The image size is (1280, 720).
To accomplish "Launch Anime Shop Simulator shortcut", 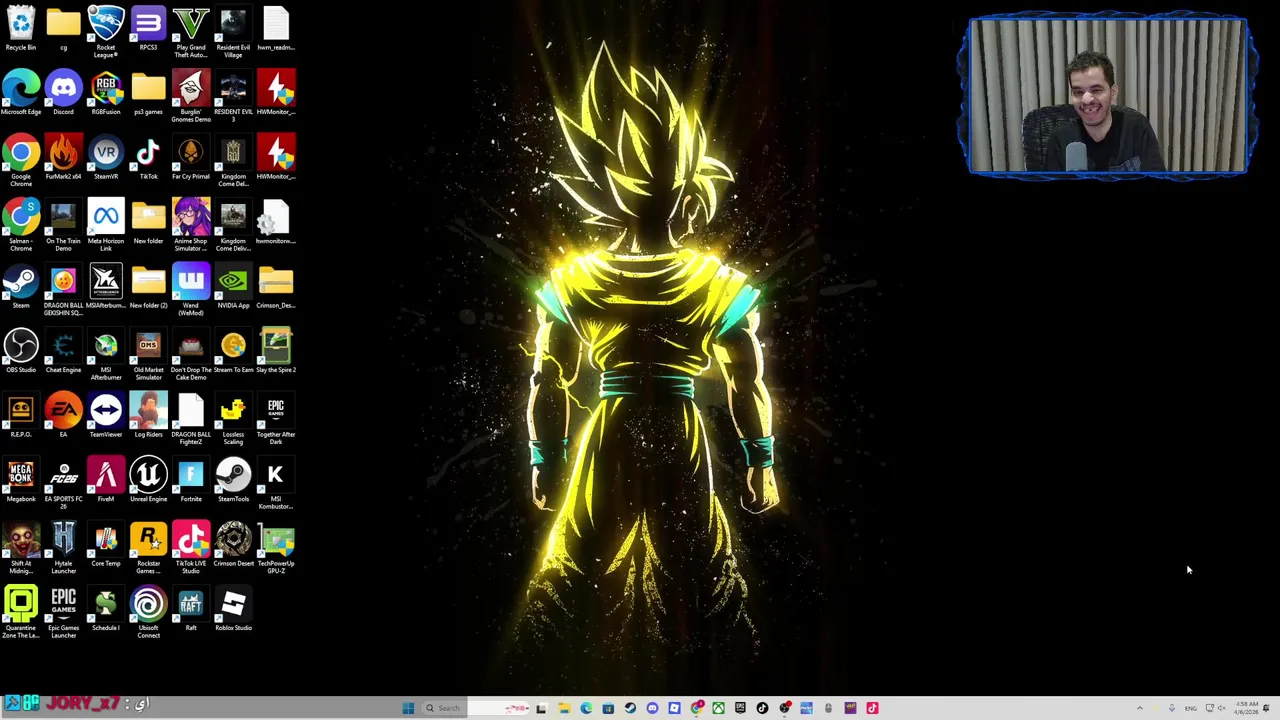I will tap(190, 225).
